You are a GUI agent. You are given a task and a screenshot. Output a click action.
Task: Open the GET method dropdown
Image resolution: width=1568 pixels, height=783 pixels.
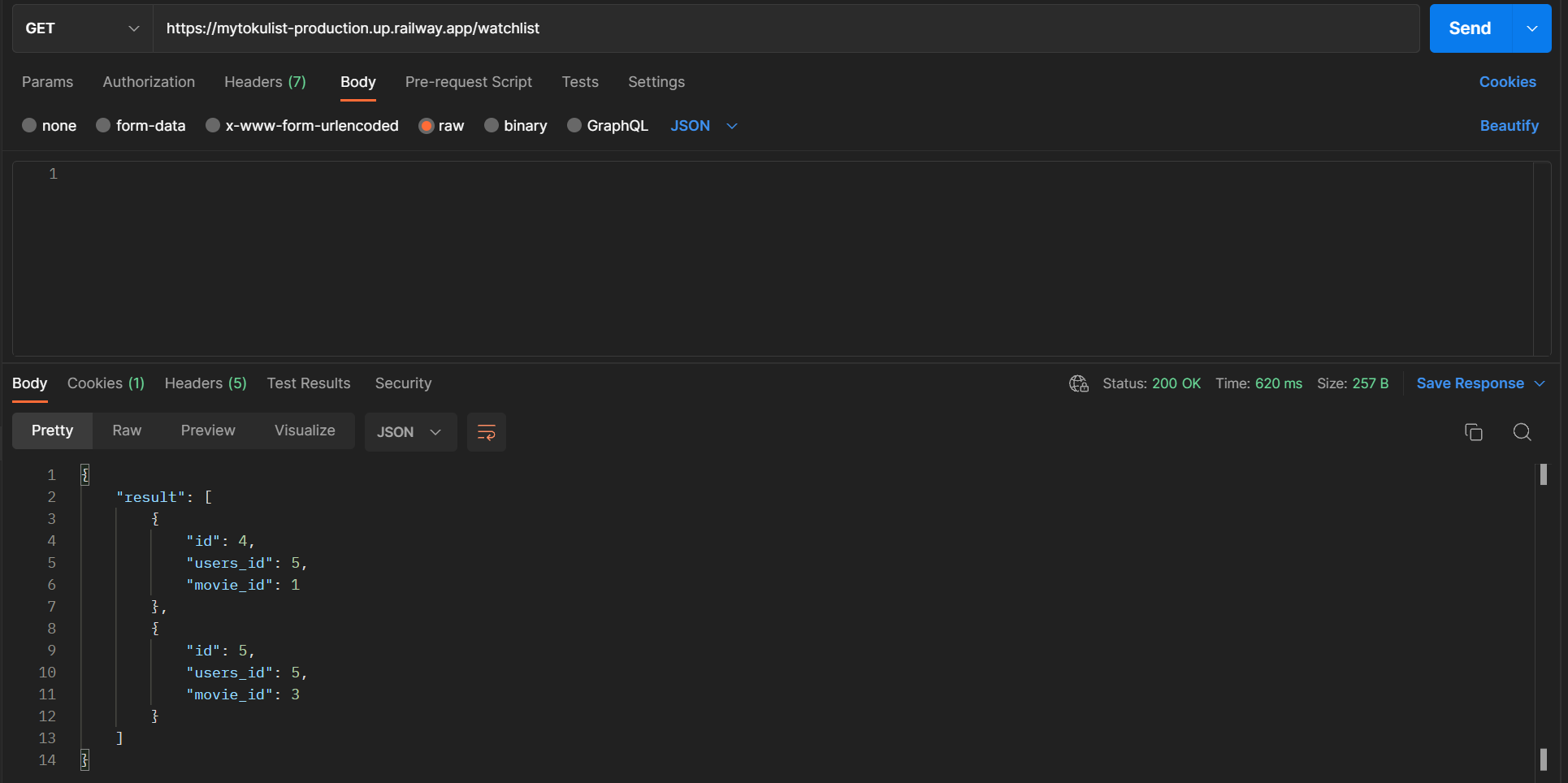click(x=83, y=28)
